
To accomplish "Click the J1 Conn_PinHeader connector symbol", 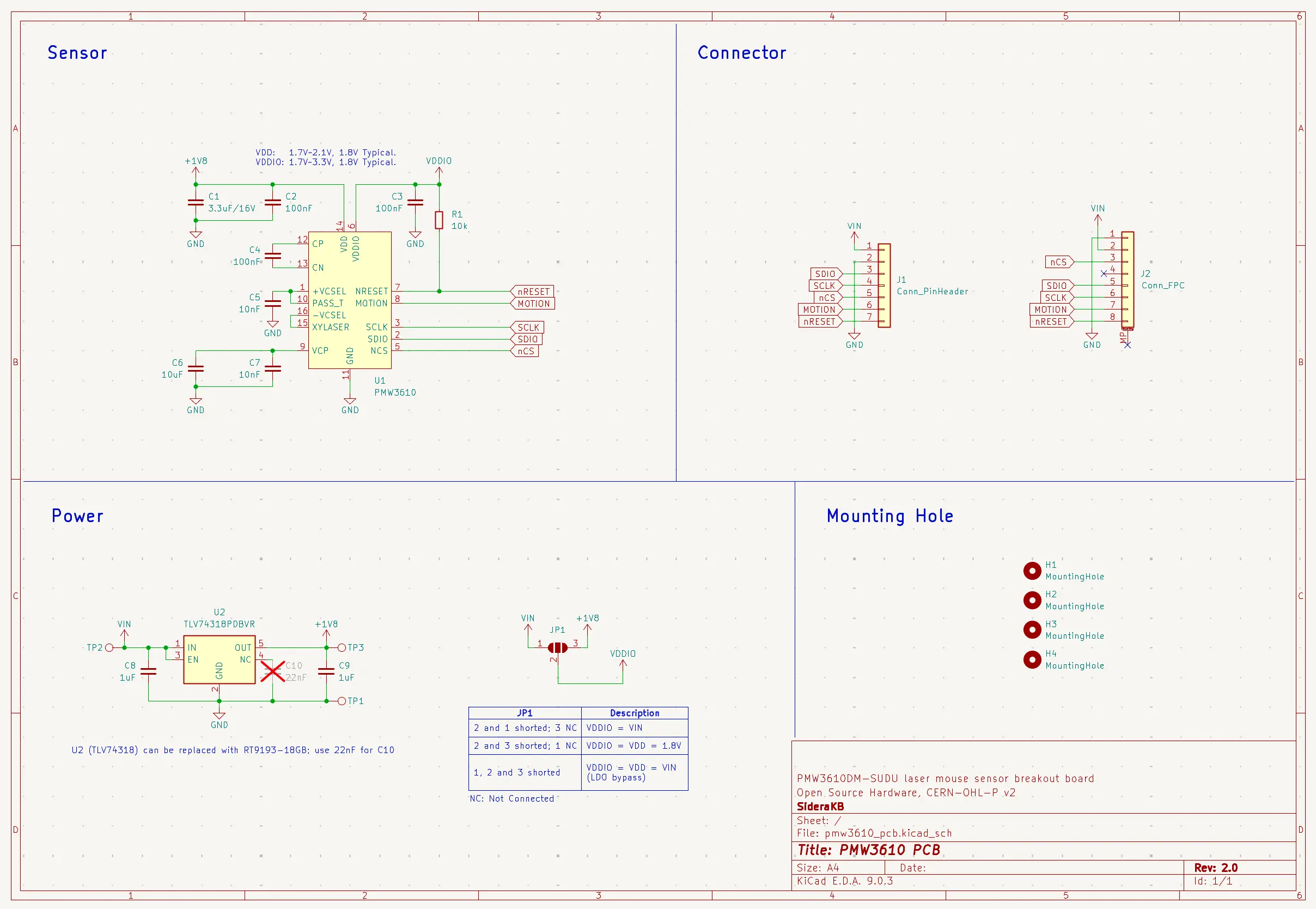I will (x=884, y=286).
